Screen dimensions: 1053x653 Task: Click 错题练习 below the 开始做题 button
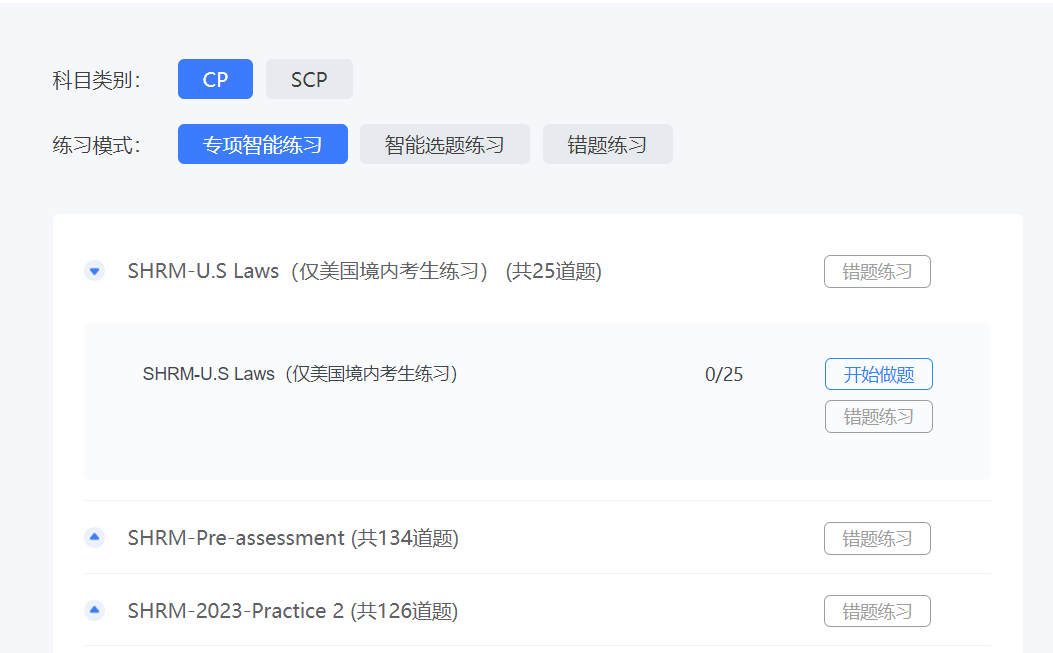(878, 417)
